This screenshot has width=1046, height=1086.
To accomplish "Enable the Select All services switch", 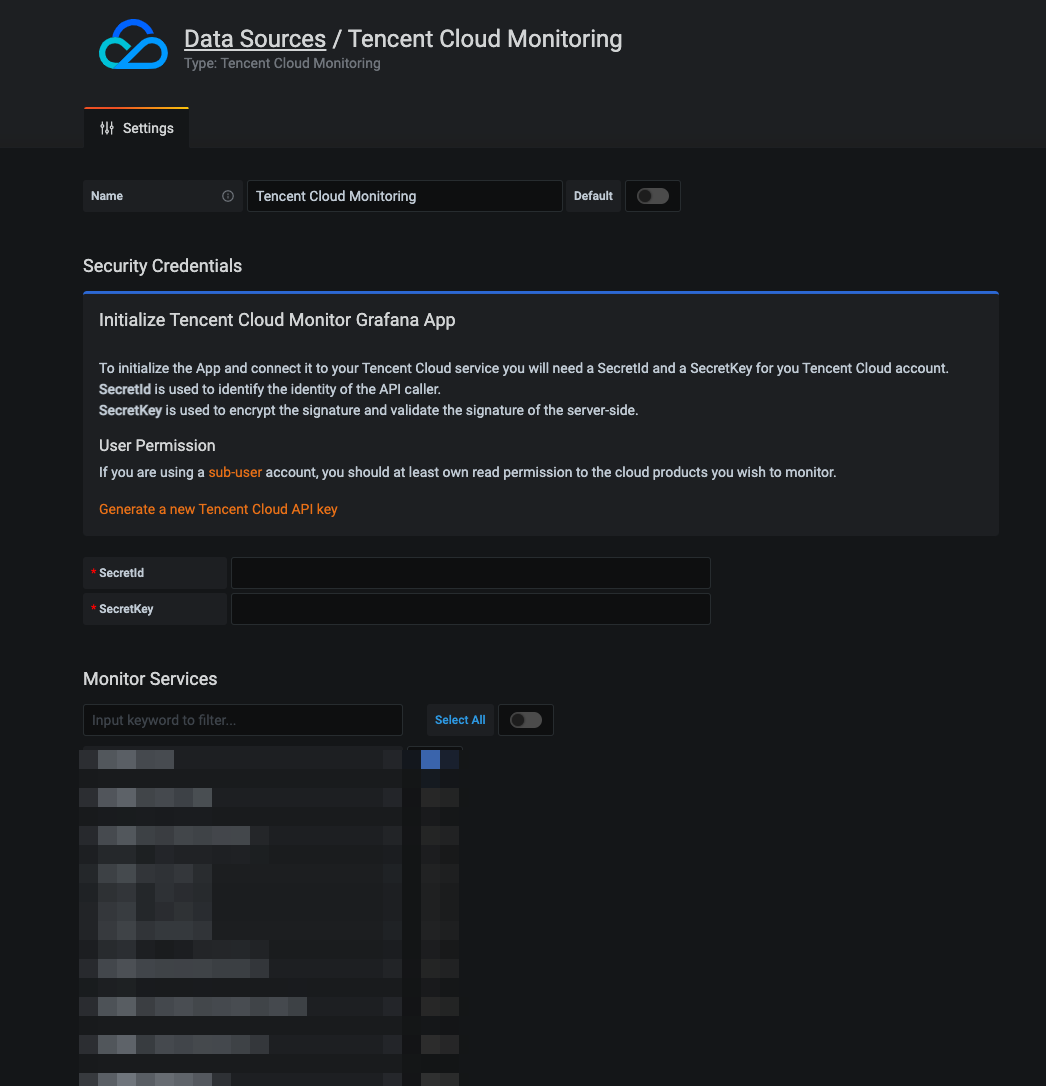I will [525, 720].
